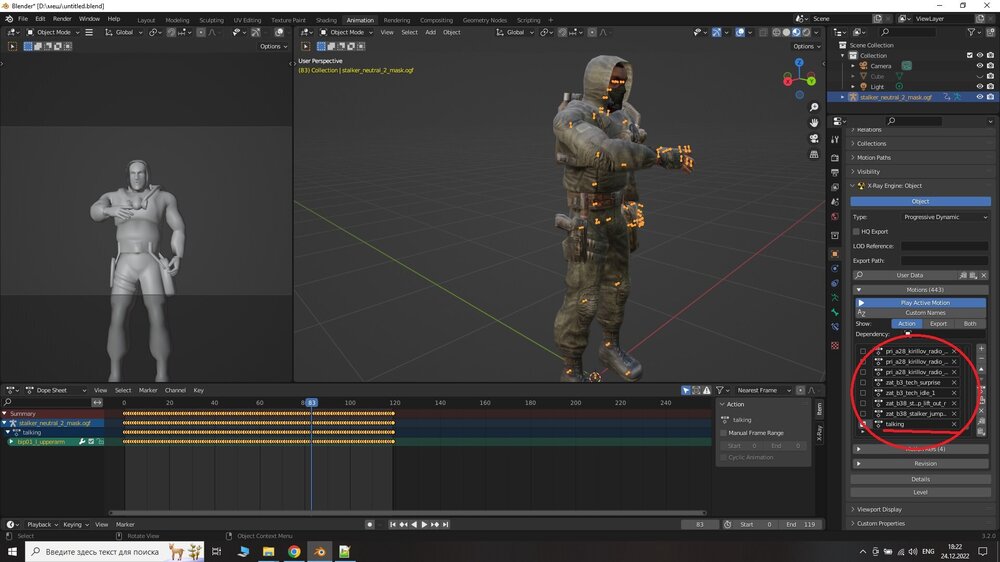Hide the Camera object in viewport
The width and height of the screenshot is (1000, 562).
(x=979, y=66)
